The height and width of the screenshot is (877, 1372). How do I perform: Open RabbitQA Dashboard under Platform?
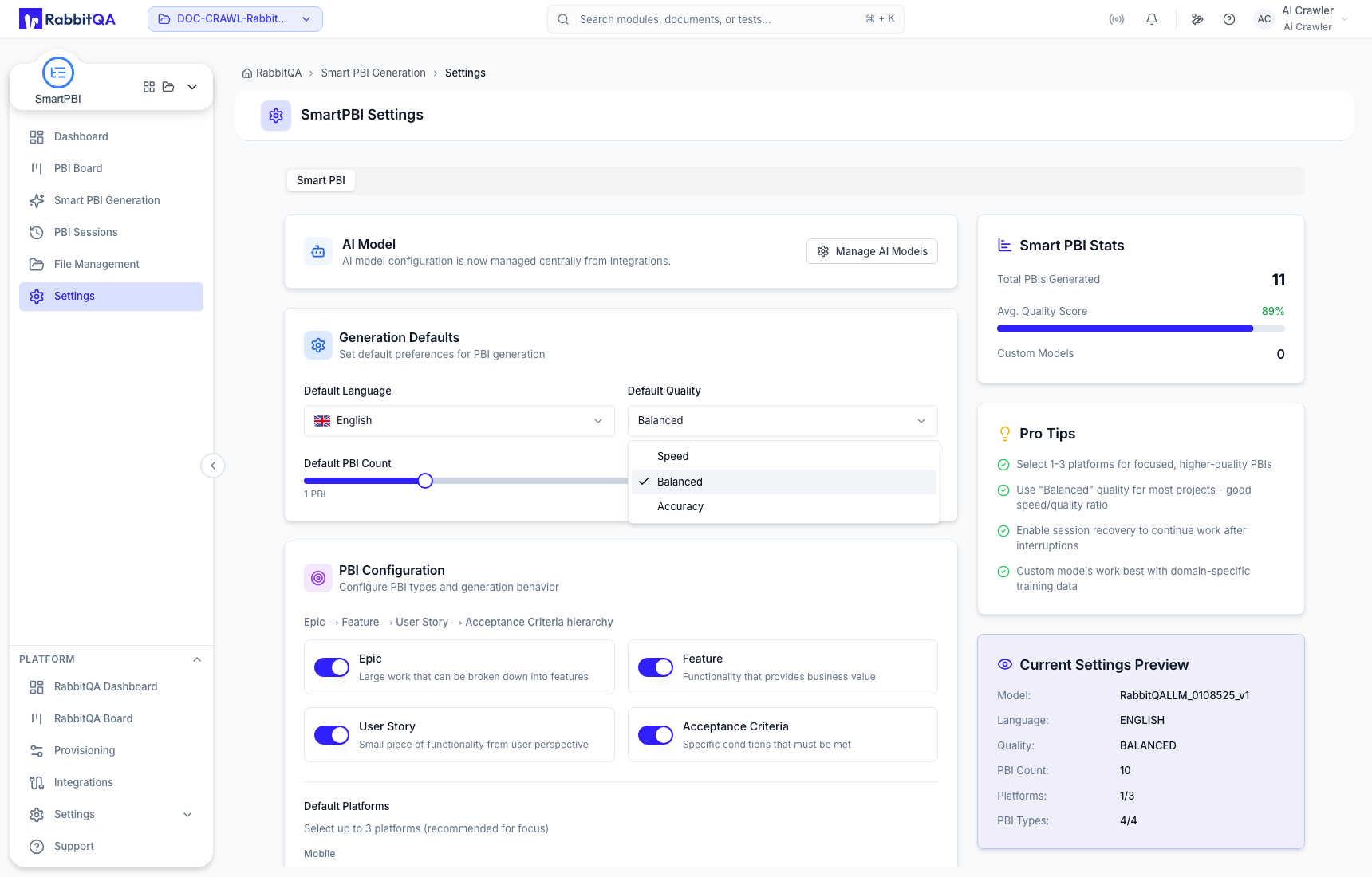(111, 687)
